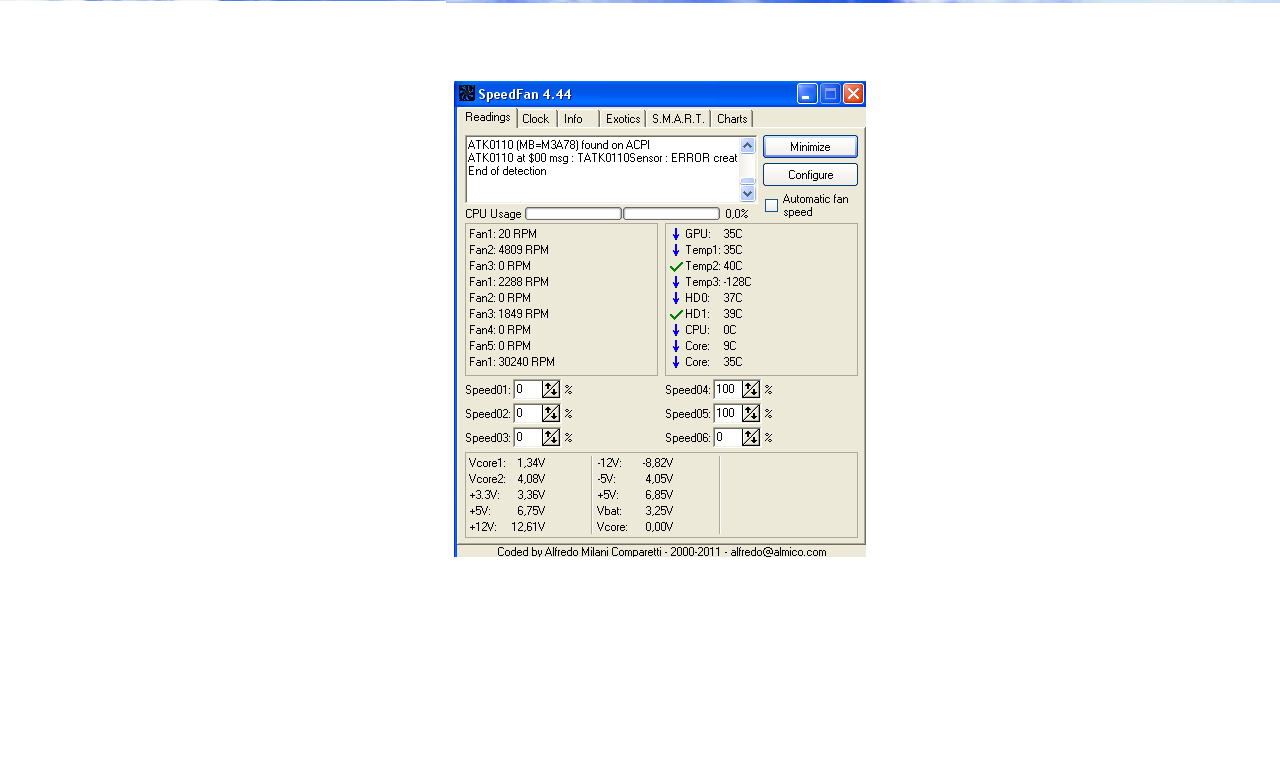Screen dimensions: 1280x768
Task: Open the Info tab
Action: coord(577,119)
